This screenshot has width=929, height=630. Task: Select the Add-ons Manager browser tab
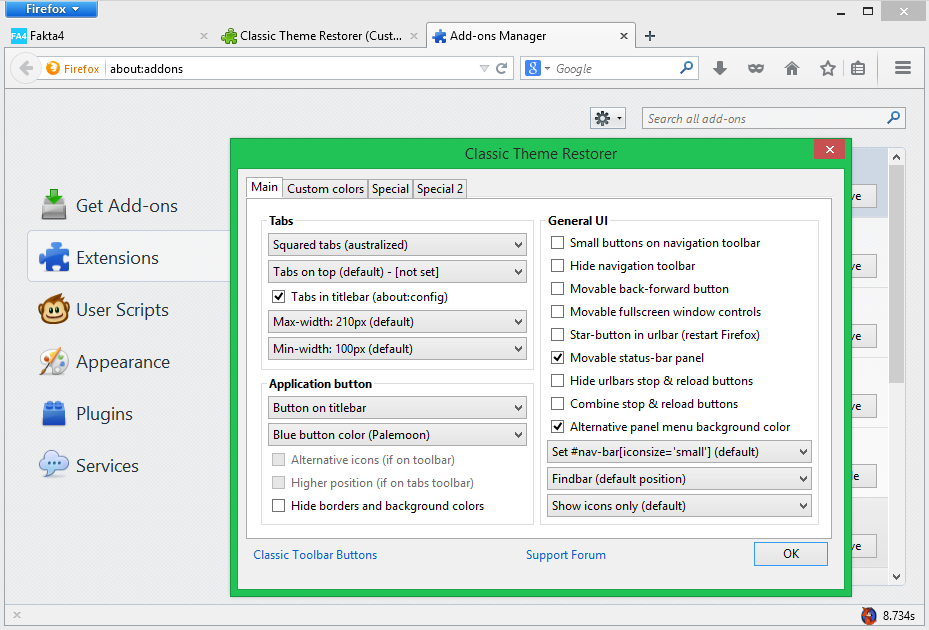click(530, 36)
